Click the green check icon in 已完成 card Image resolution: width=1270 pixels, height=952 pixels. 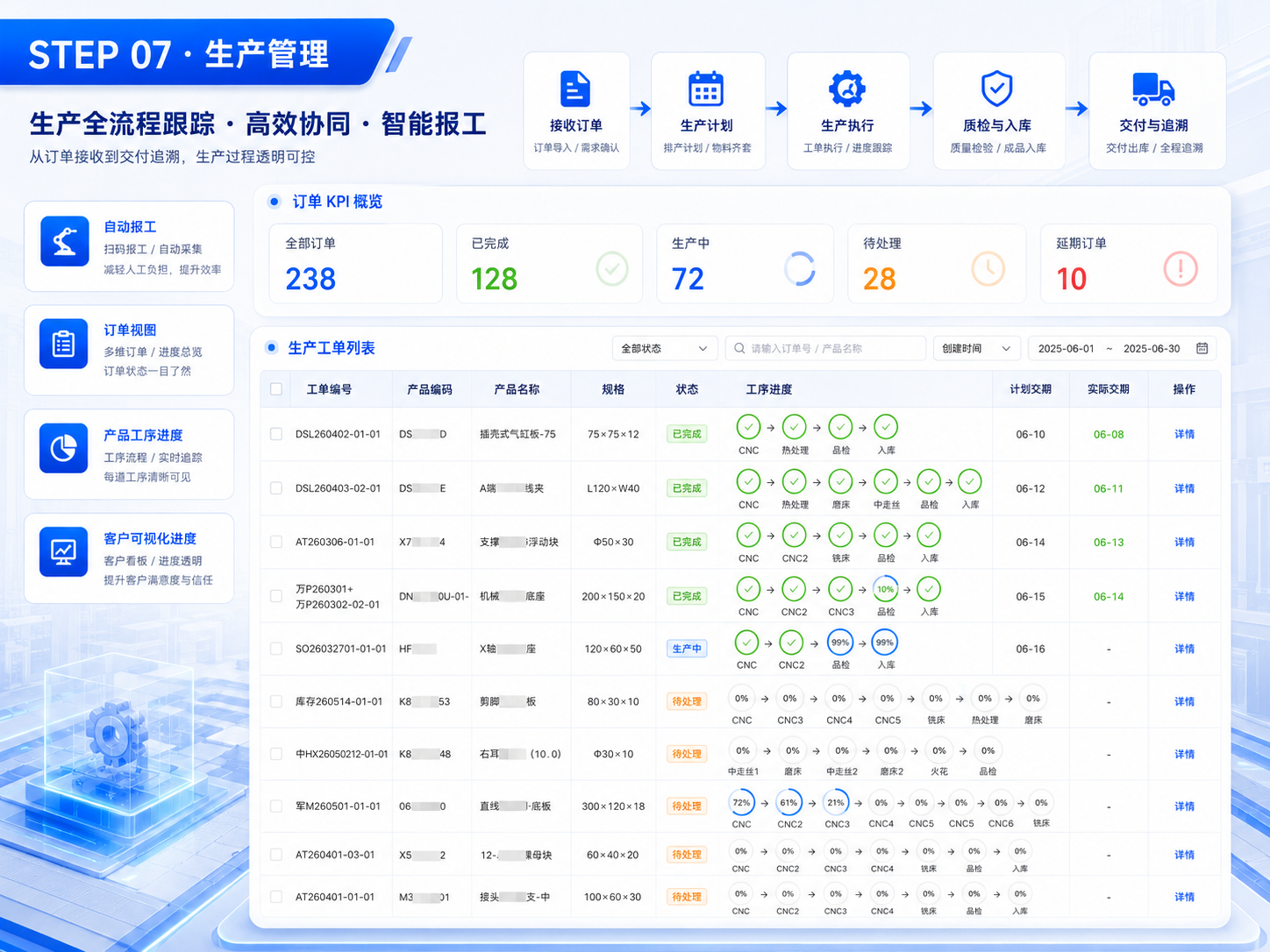click(x=612, y=268)
